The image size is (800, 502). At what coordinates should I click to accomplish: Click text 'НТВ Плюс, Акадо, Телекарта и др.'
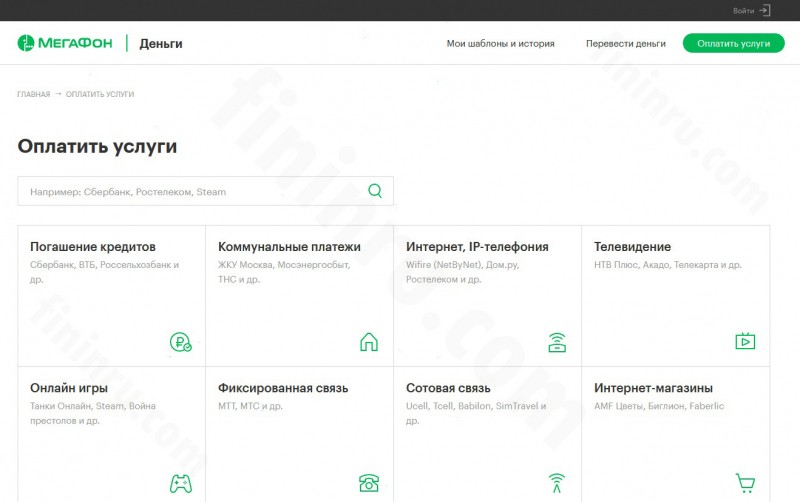coord(668,265)
